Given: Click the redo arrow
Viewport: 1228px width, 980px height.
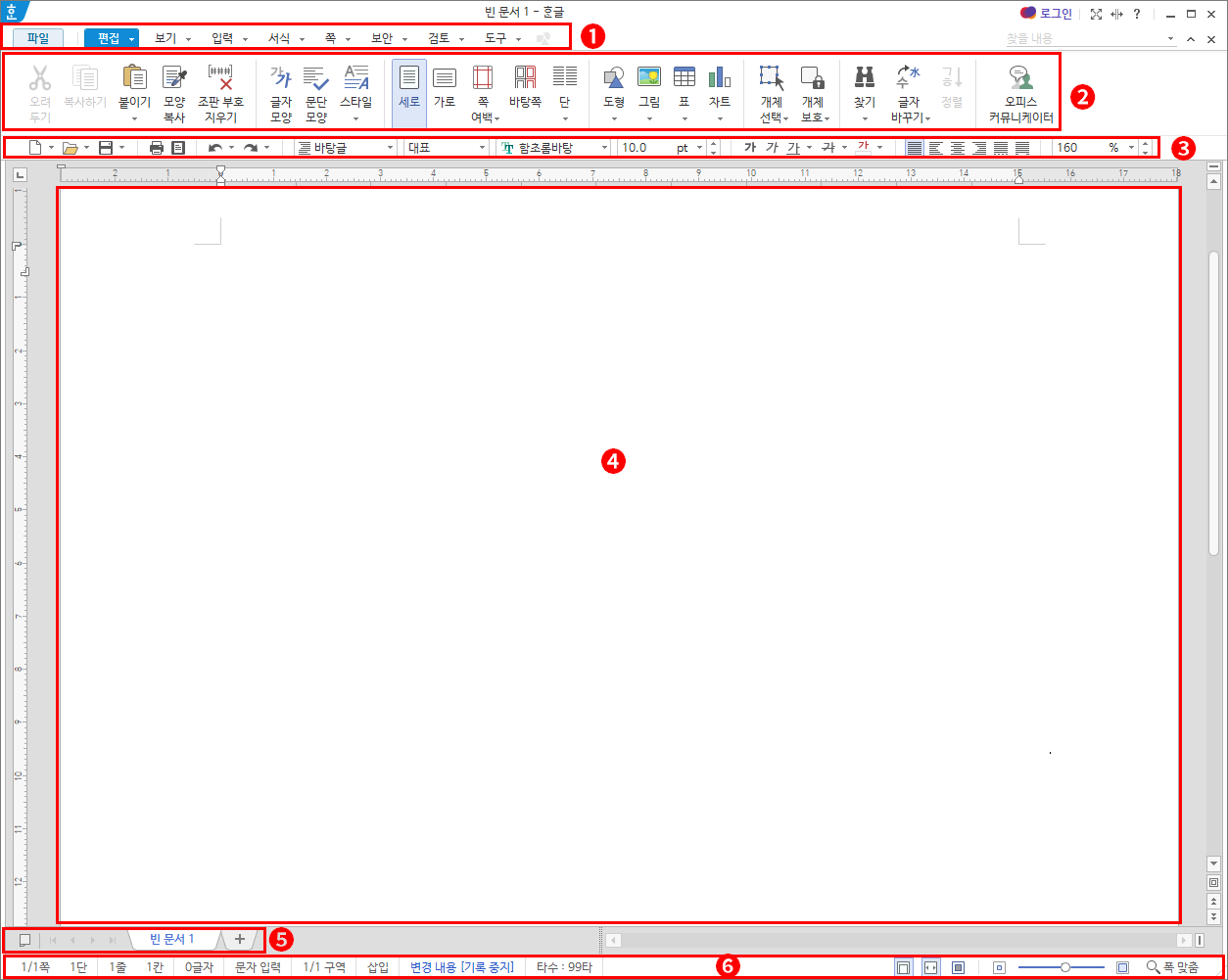Looking at the screenshot, I should 251,148.
